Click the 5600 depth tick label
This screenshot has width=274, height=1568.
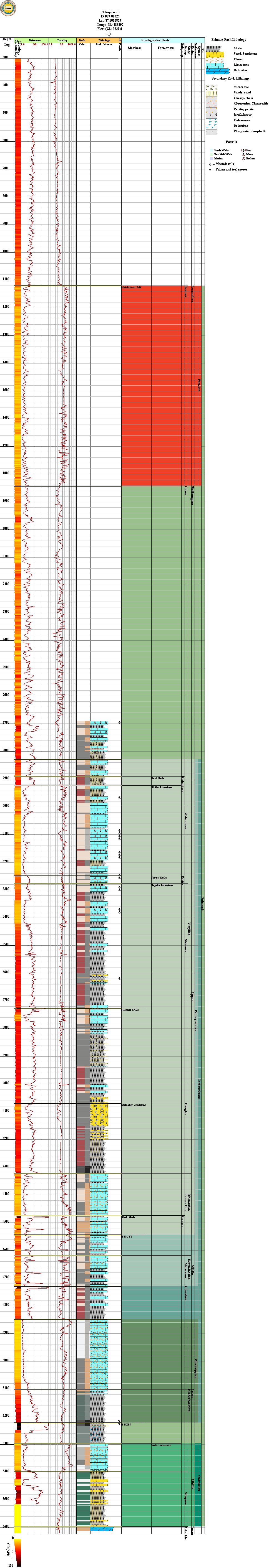[x=6, y=1527]
